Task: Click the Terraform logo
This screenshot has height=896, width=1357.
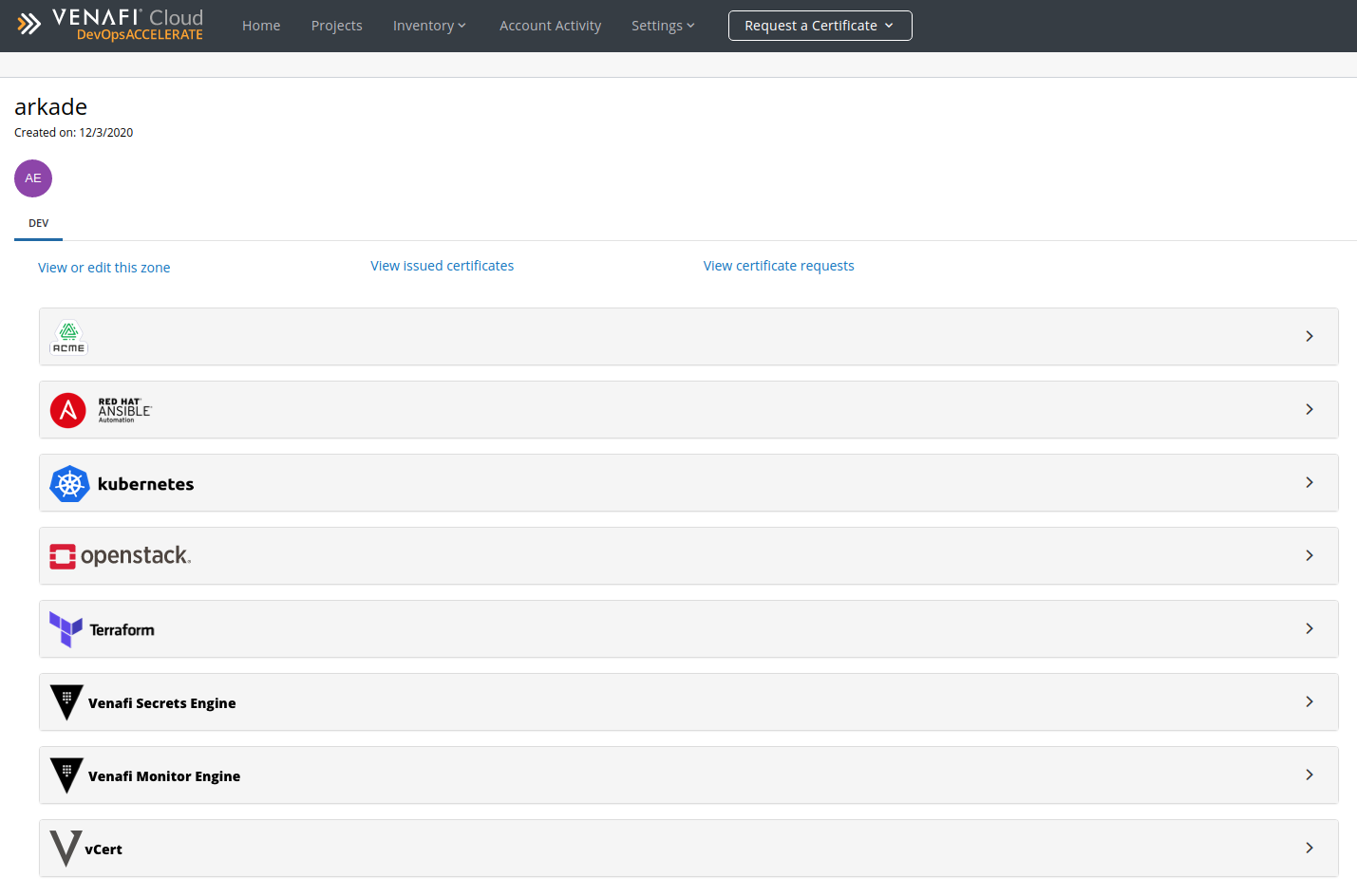Action: click(102, 629)
